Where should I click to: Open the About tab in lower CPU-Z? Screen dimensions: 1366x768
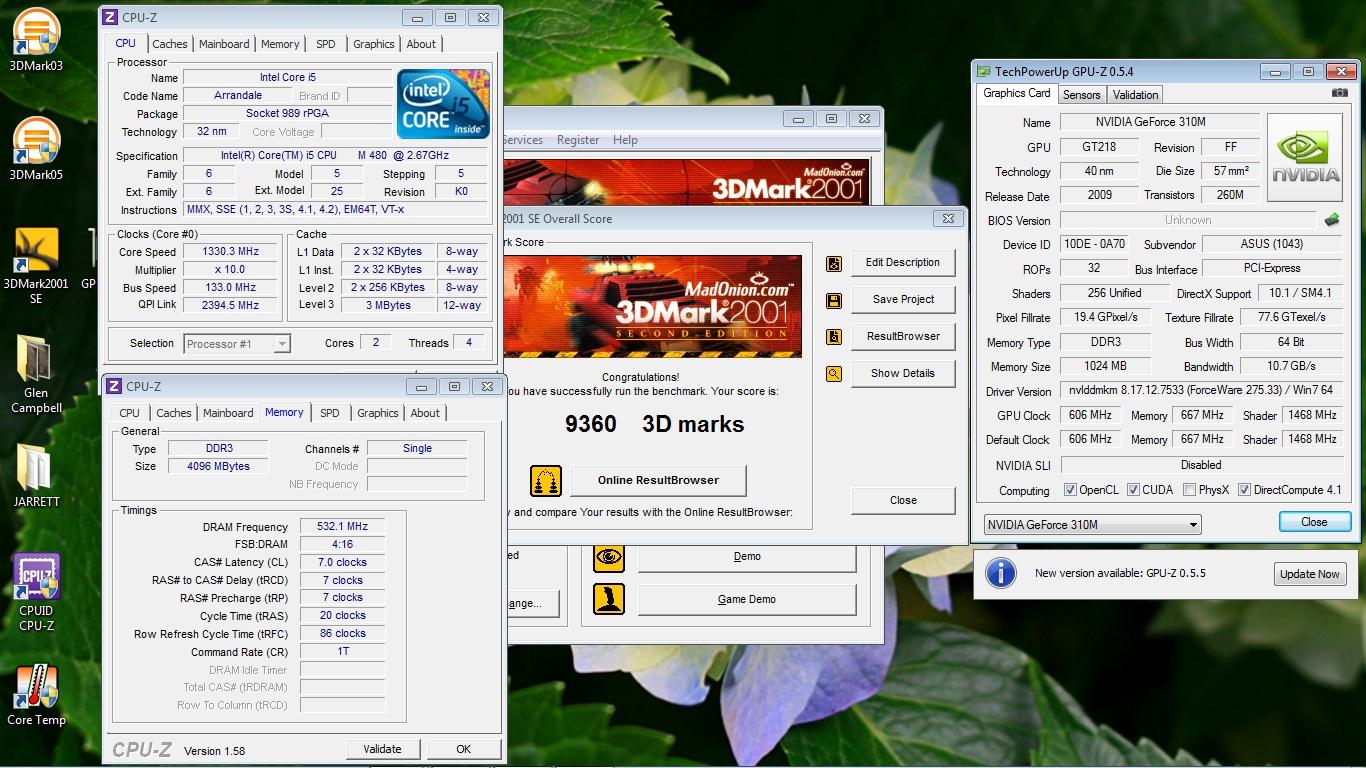pyautogui.click(x=425, y=413)
